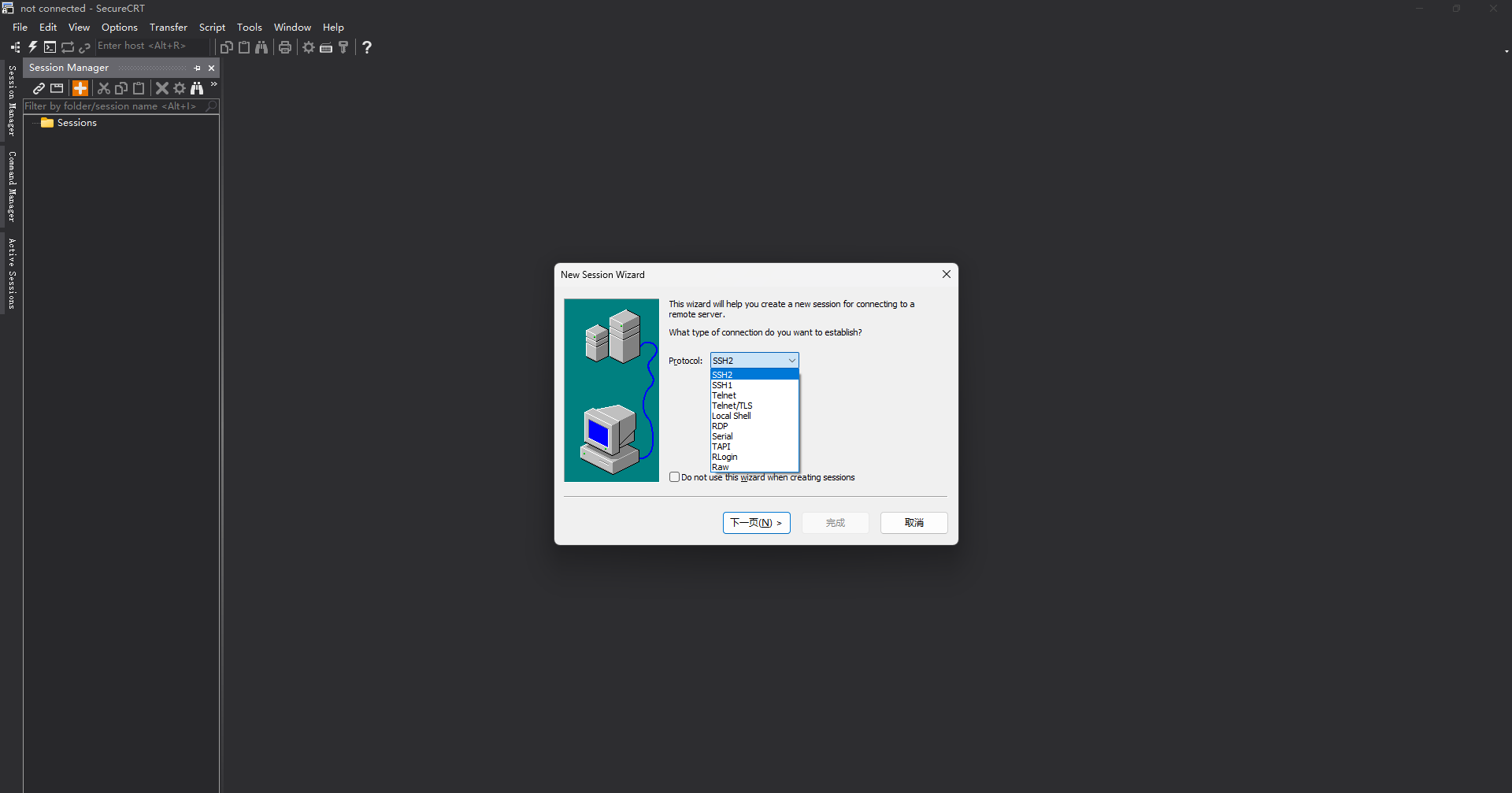Screen dimensions: 1512x793
Task: Click toolbar options arrow at far right
Action: point(1506,51)
